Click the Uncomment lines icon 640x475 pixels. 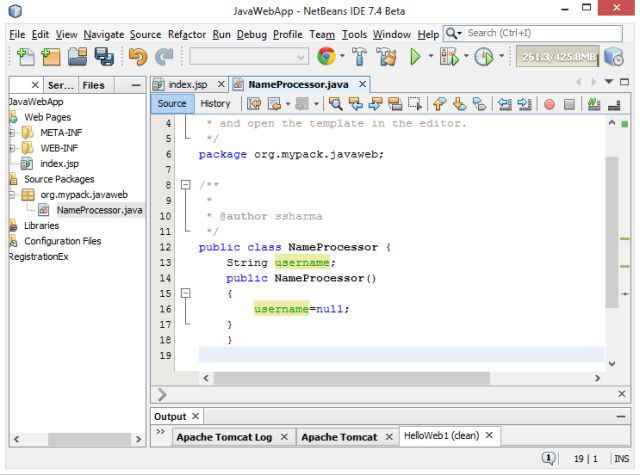614,105
